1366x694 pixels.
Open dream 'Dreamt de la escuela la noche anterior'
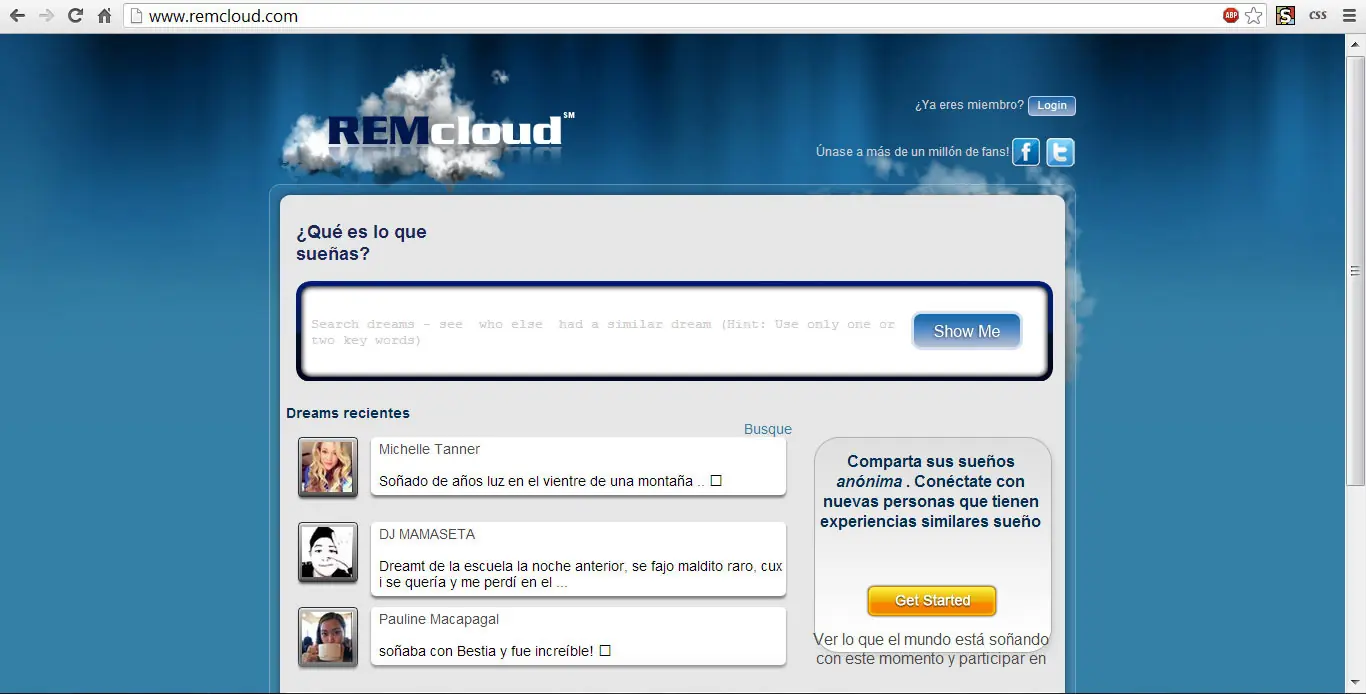(580, 574)
